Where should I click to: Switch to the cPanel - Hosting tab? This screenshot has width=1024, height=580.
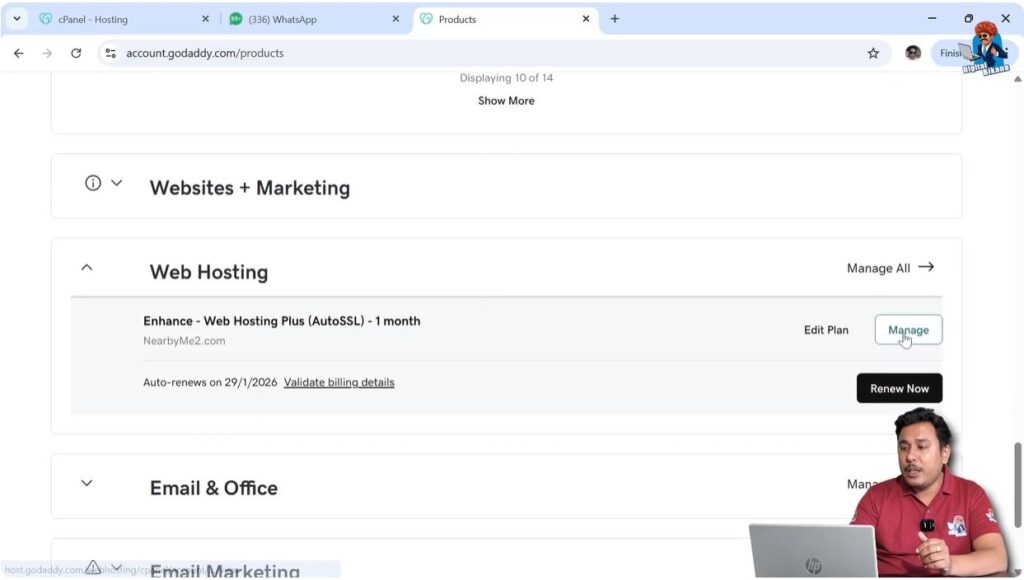[x=124, y=19]
